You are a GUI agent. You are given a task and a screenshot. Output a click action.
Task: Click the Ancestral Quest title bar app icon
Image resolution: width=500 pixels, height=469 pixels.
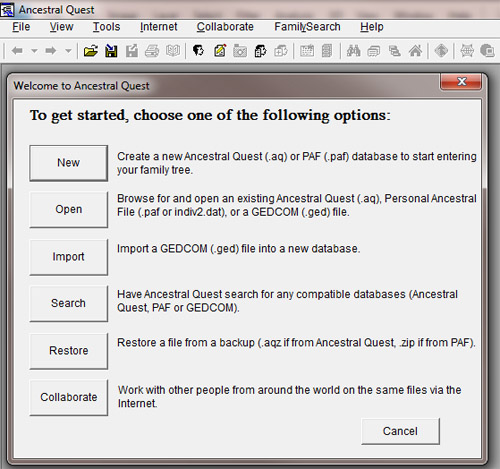(7, 10)
